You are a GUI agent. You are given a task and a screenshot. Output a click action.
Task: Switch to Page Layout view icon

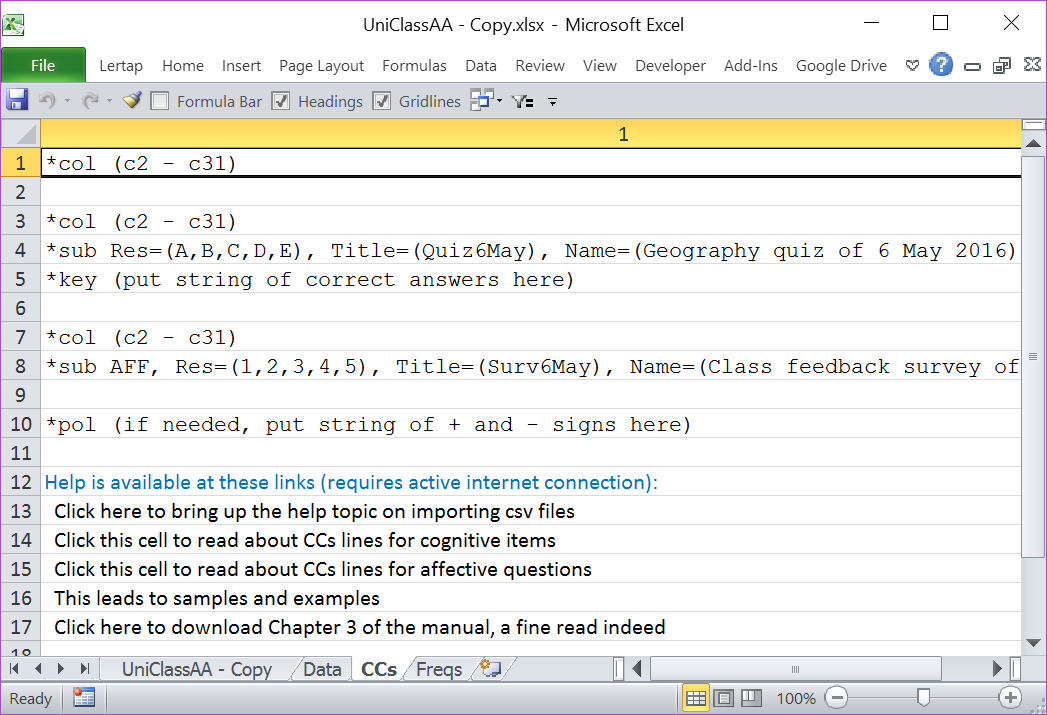click(x=724, y=698)
